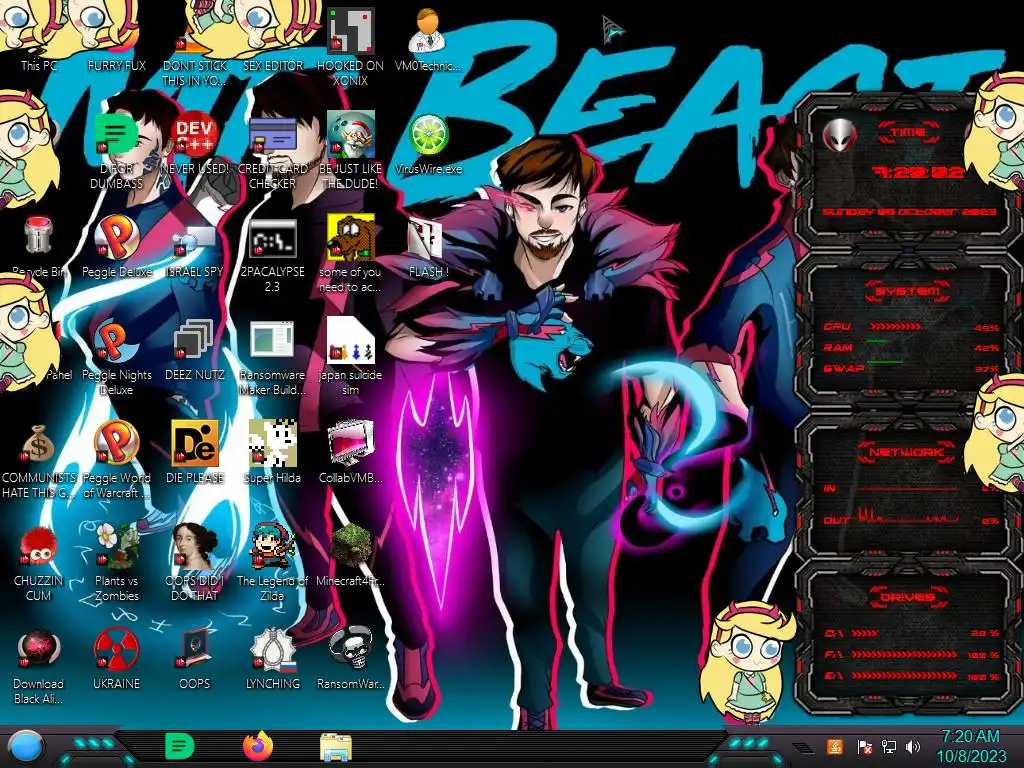Open the orange Java tray icon
Viewport: 1024px width, 768px height.
tap(835, 746)
